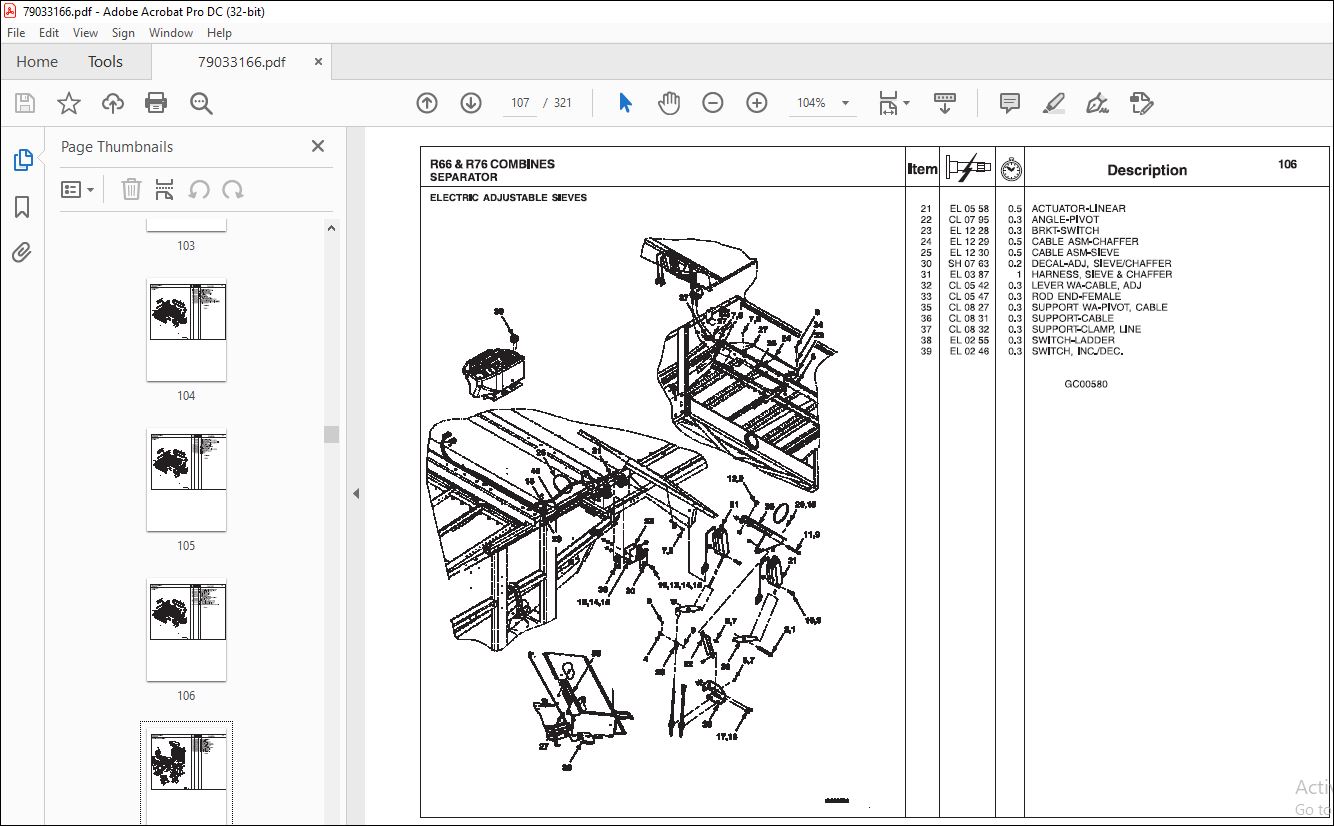
Task: Select the Highlight text pen
Action: point(1053,103)
